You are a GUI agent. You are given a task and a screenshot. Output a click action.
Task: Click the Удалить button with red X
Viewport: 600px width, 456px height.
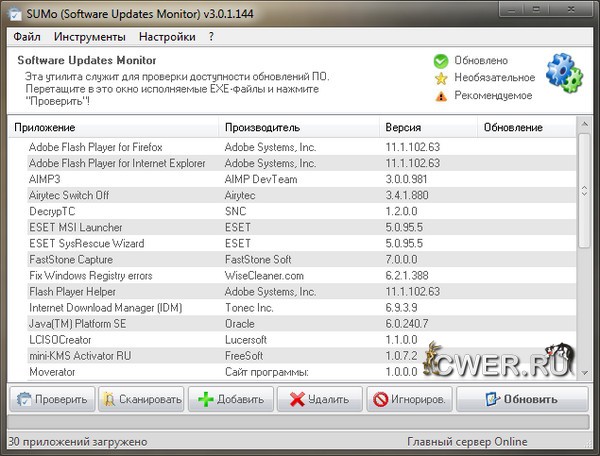click(x=319, y=399)
